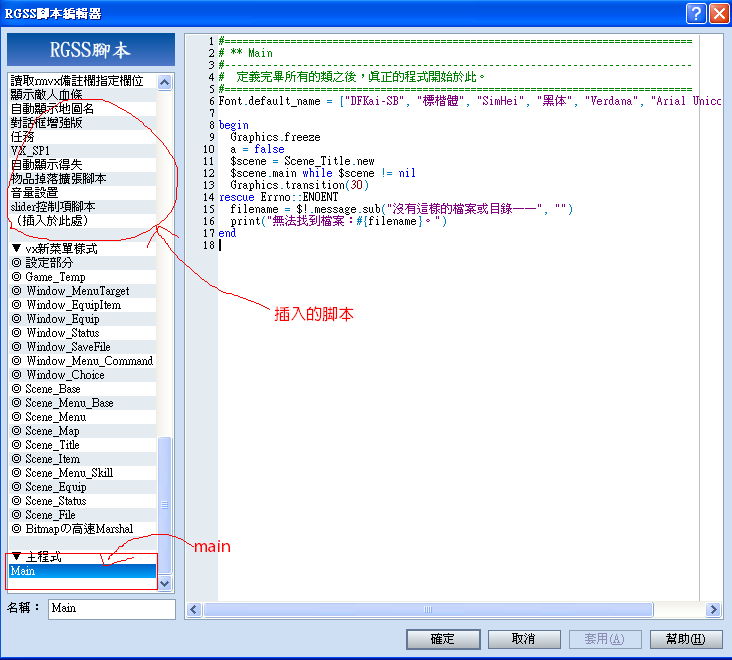732x660 pixels.
Task: Click the 'rescue Errno::ENOENT' code line
Action: 278,197
